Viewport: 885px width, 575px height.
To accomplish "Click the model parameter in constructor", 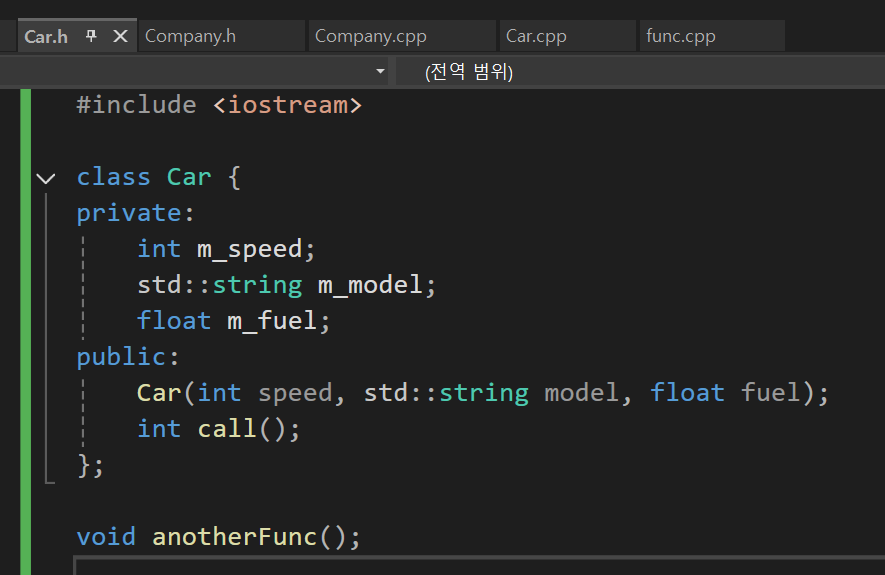I will [x=582, y=393].
